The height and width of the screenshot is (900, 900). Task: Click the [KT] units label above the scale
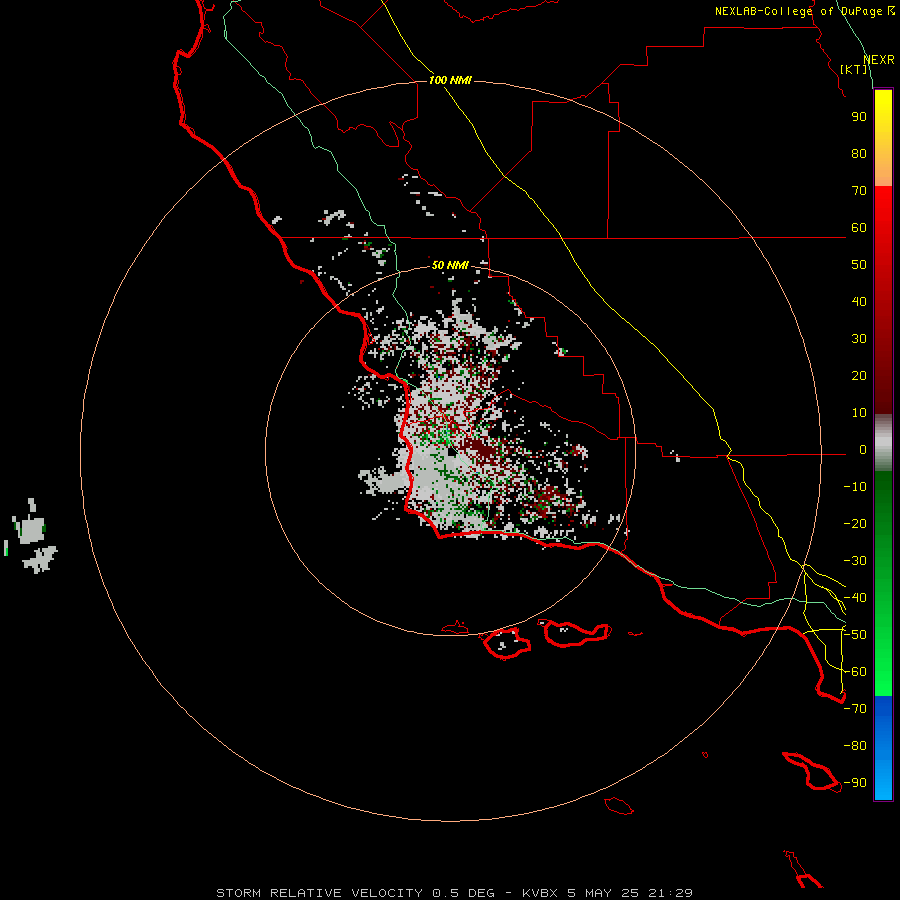854,69
